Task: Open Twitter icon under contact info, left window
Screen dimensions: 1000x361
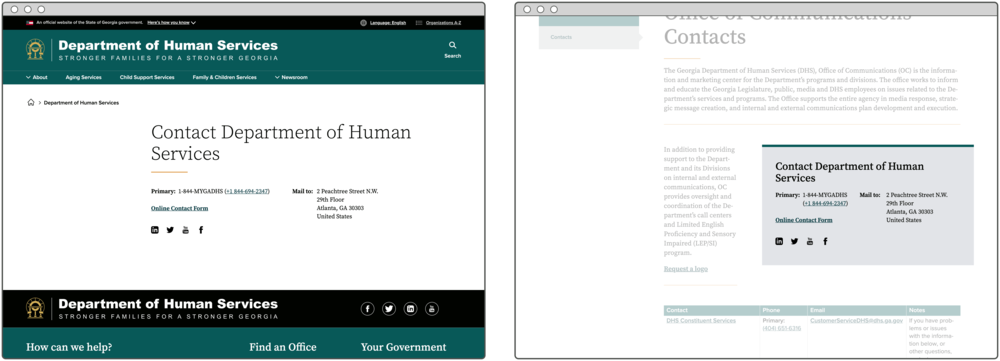Action: [170, 230]
